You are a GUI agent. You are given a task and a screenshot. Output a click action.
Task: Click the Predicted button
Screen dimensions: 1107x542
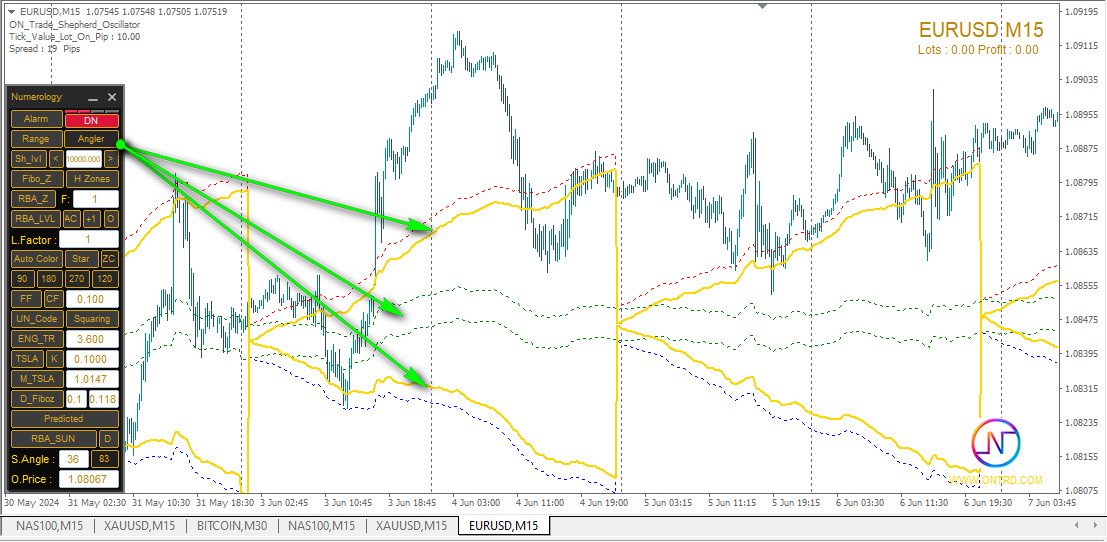64,419
